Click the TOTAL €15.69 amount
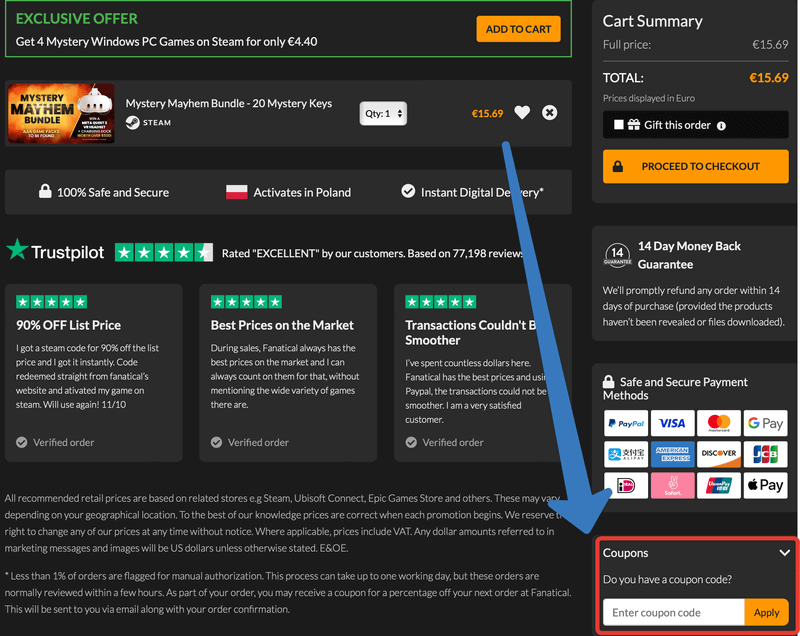Viewport: 800px width, 636px height. pyautogui.click(x=768, y=78)
